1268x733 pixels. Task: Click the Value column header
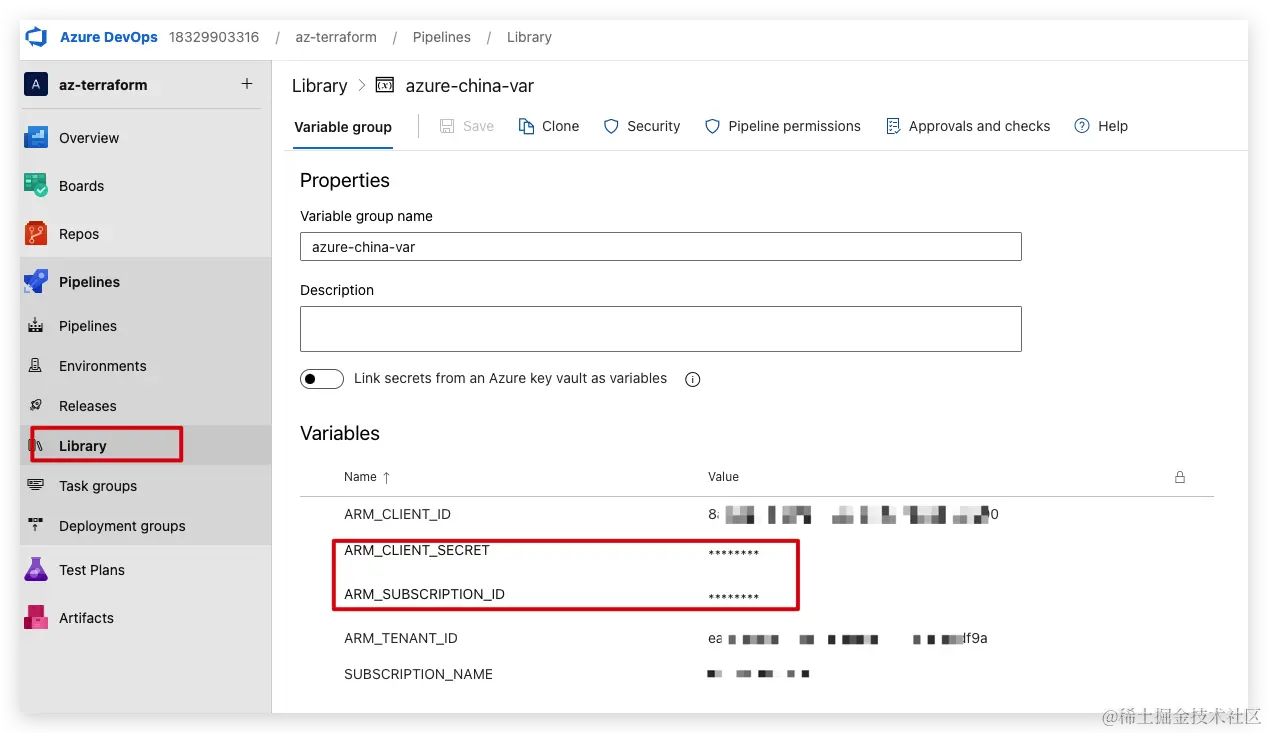point(723,477)
